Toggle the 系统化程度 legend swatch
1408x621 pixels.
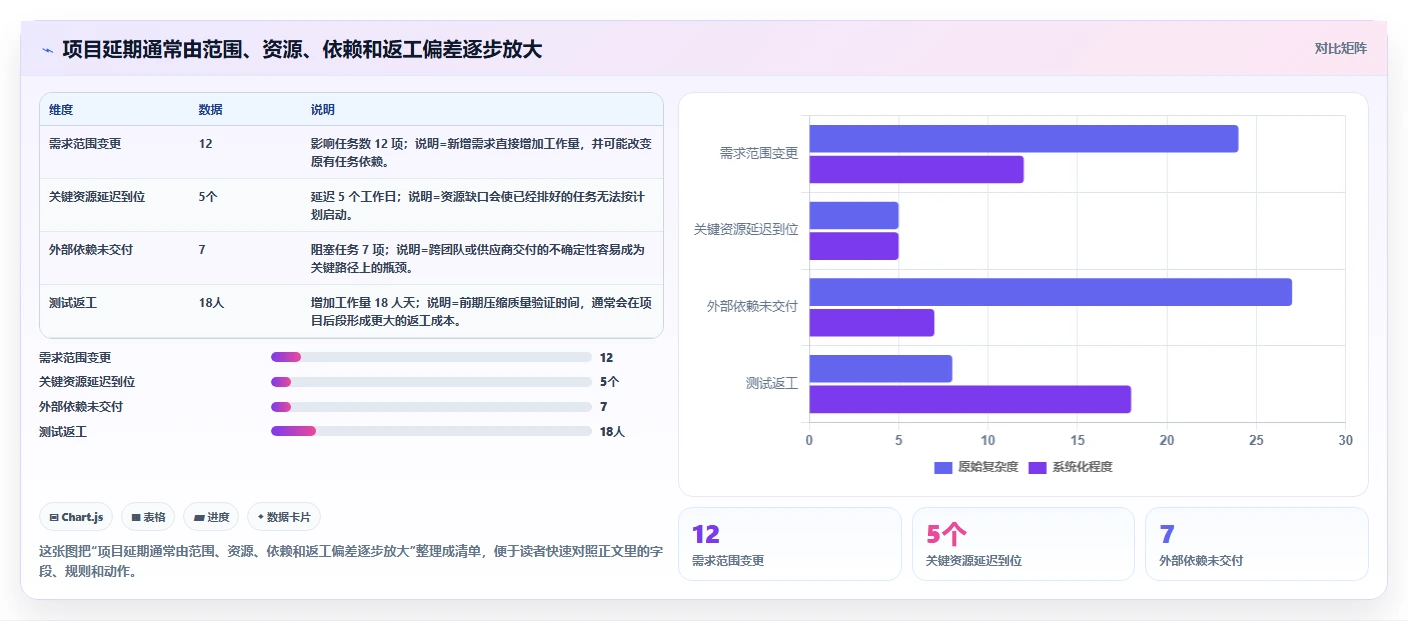pos(1037,467)
